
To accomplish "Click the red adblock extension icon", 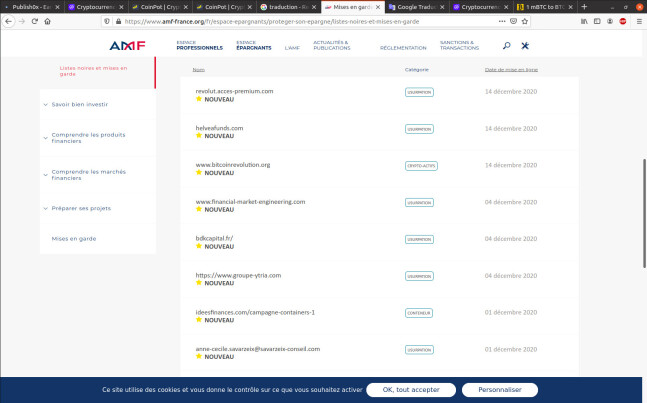I will [x=623, y=21].
